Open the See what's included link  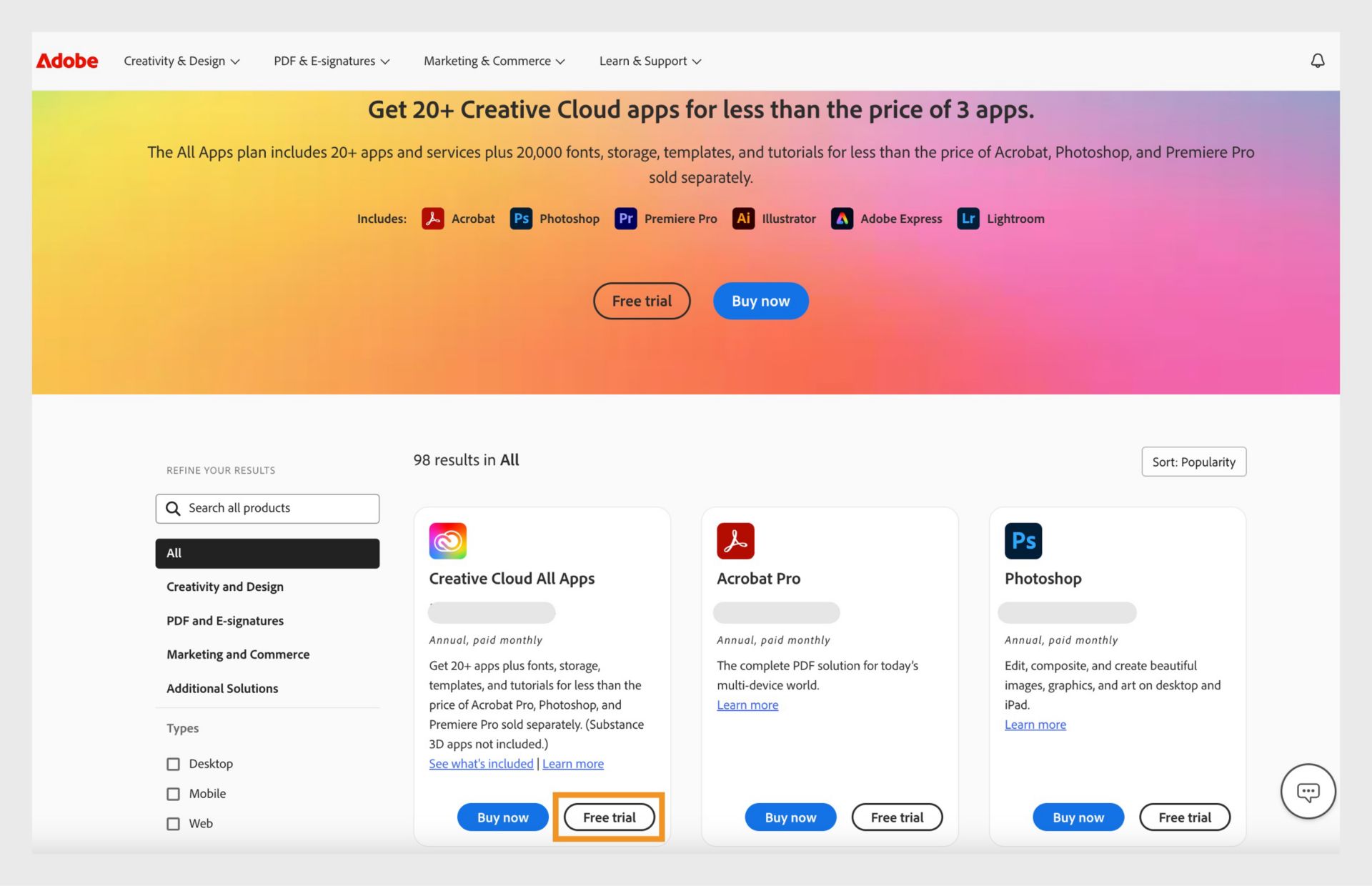[480, 763]
